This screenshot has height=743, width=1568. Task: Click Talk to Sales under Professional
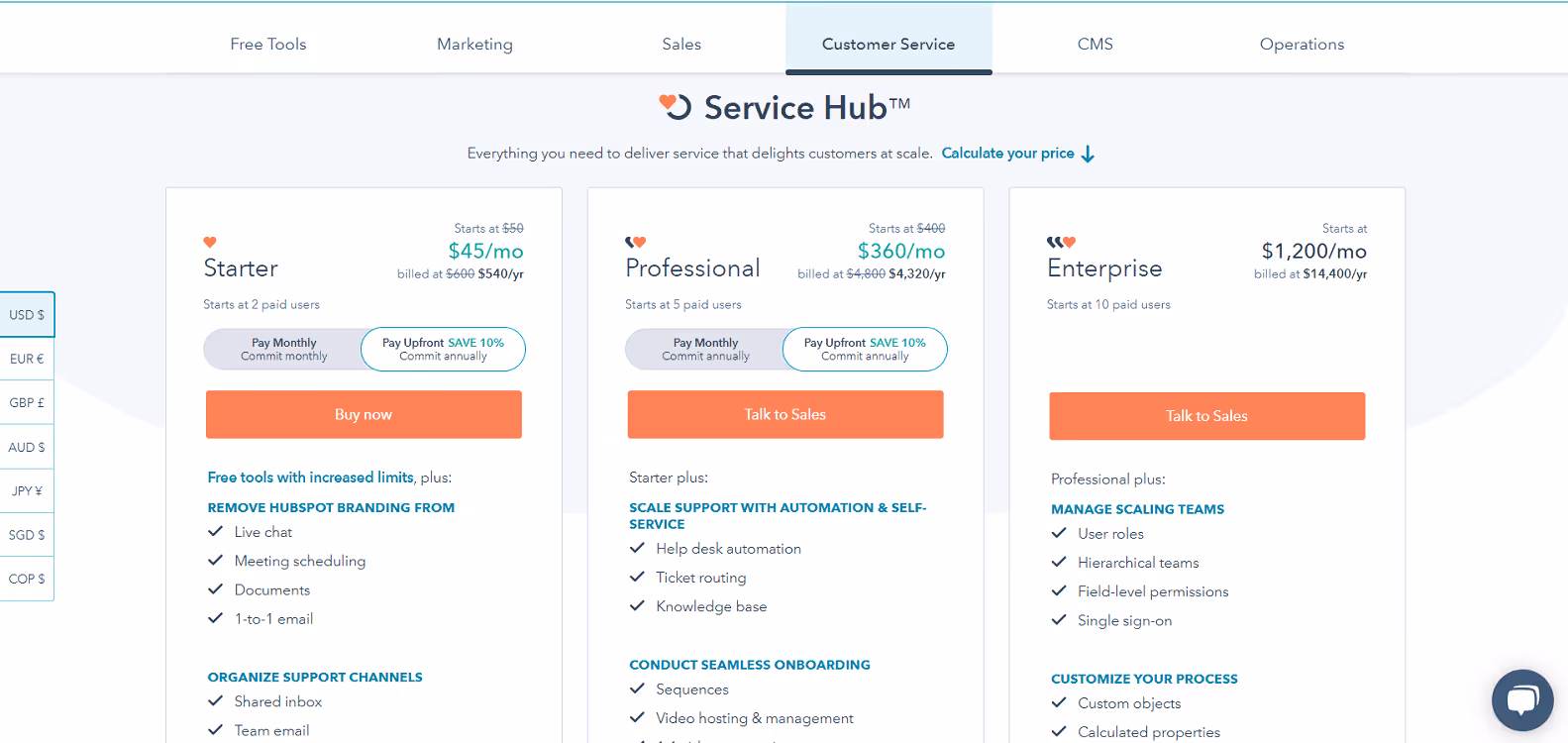[x=785, y=414]
